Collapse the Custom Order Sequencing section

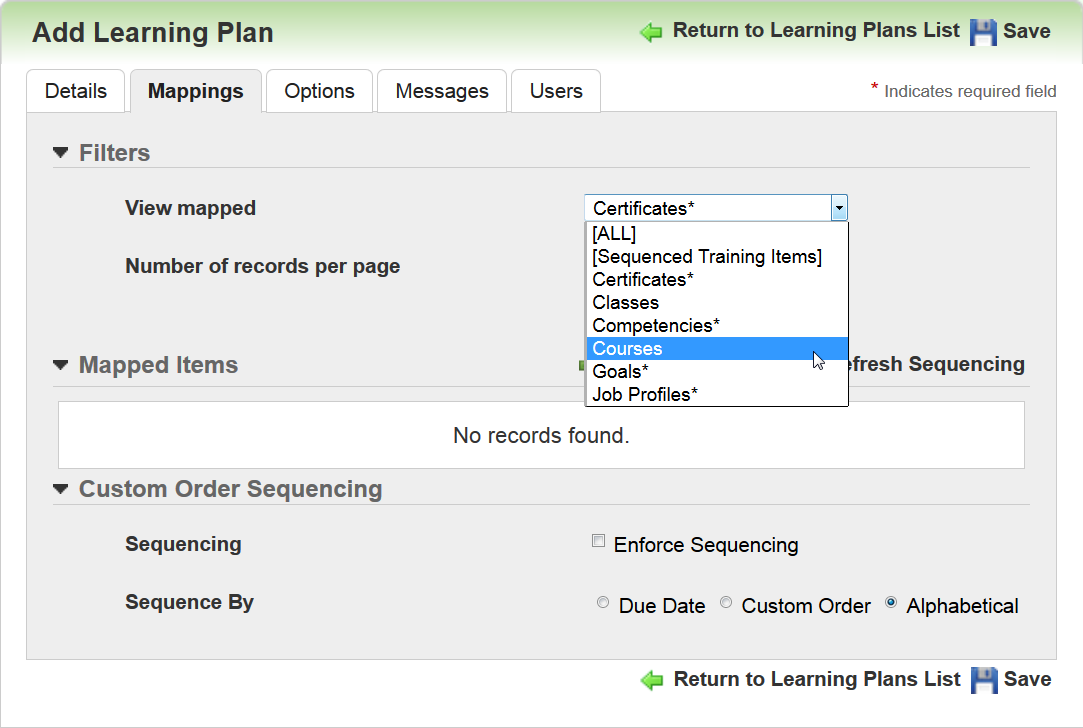point(61,489)
